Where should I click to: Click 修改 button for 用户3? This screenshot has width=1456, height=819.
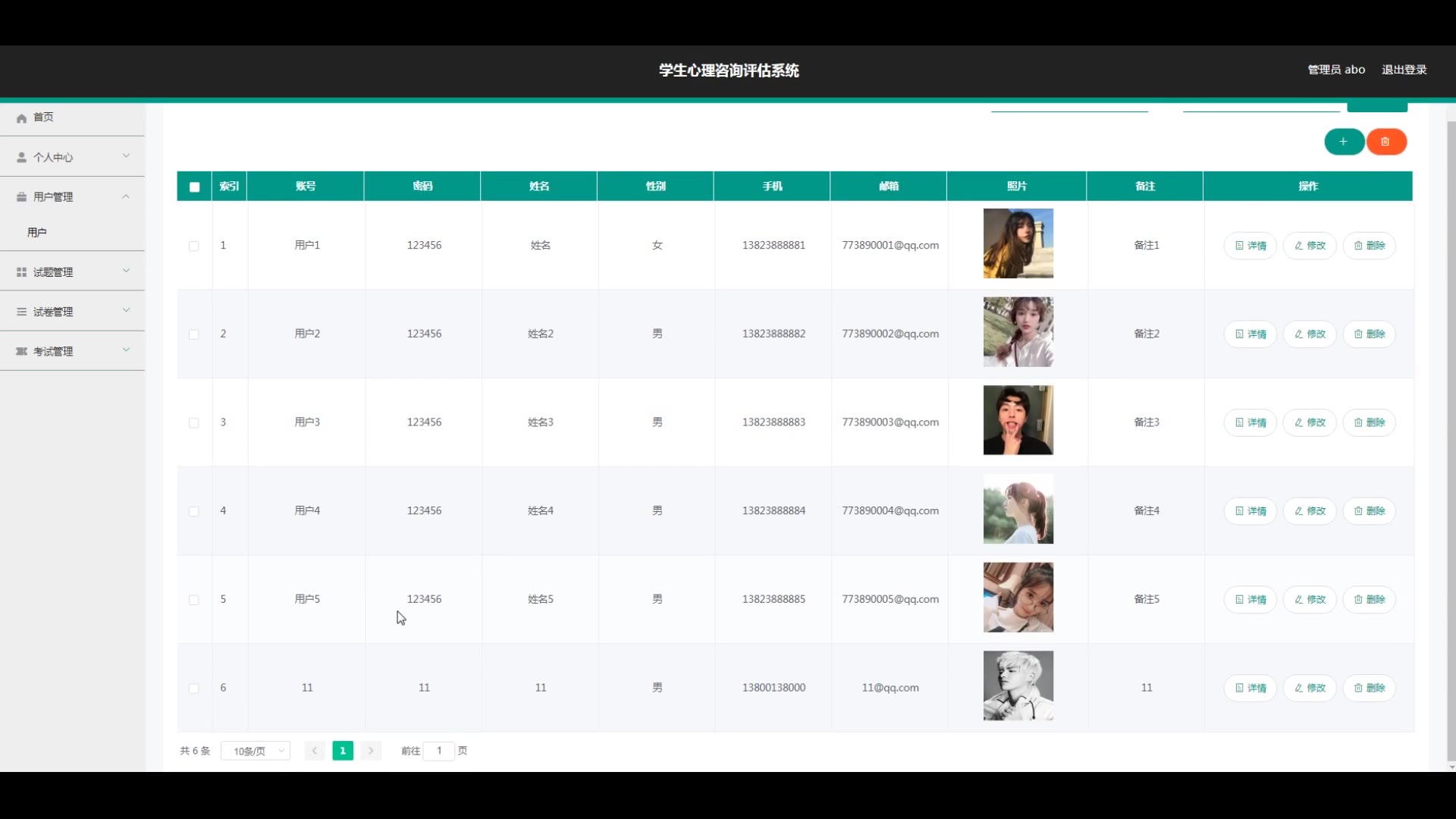pos(1310,422)
